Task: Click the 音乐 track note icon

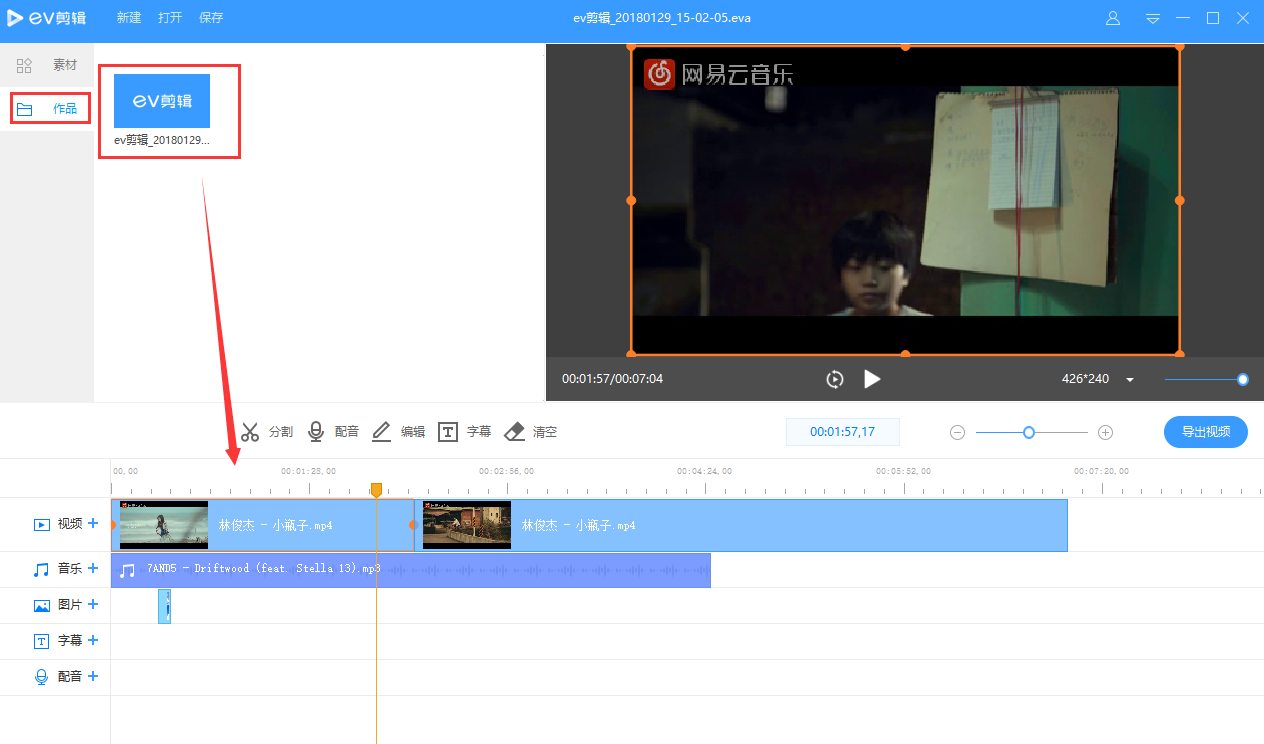Action: pyautogui.click(x=42, y=569)
